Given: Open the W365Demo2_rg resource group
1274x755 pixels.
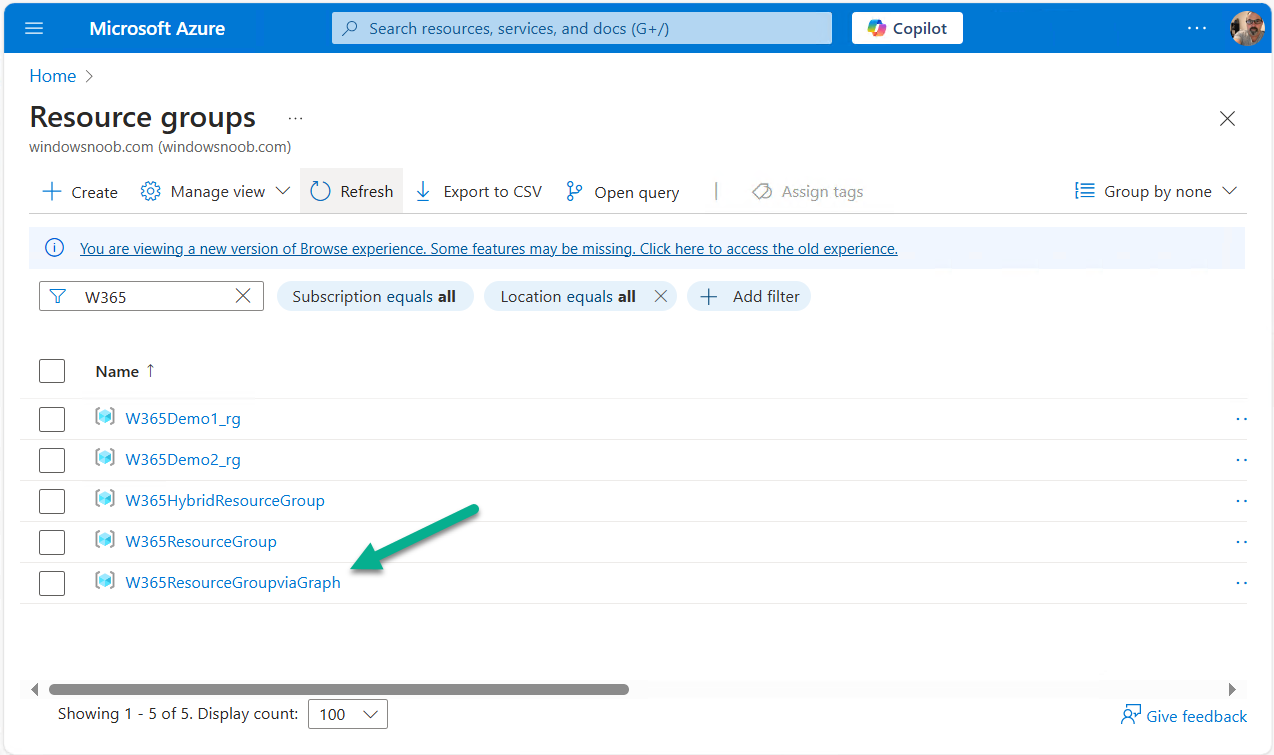Looking at the screenshot, I should (183, 460).
